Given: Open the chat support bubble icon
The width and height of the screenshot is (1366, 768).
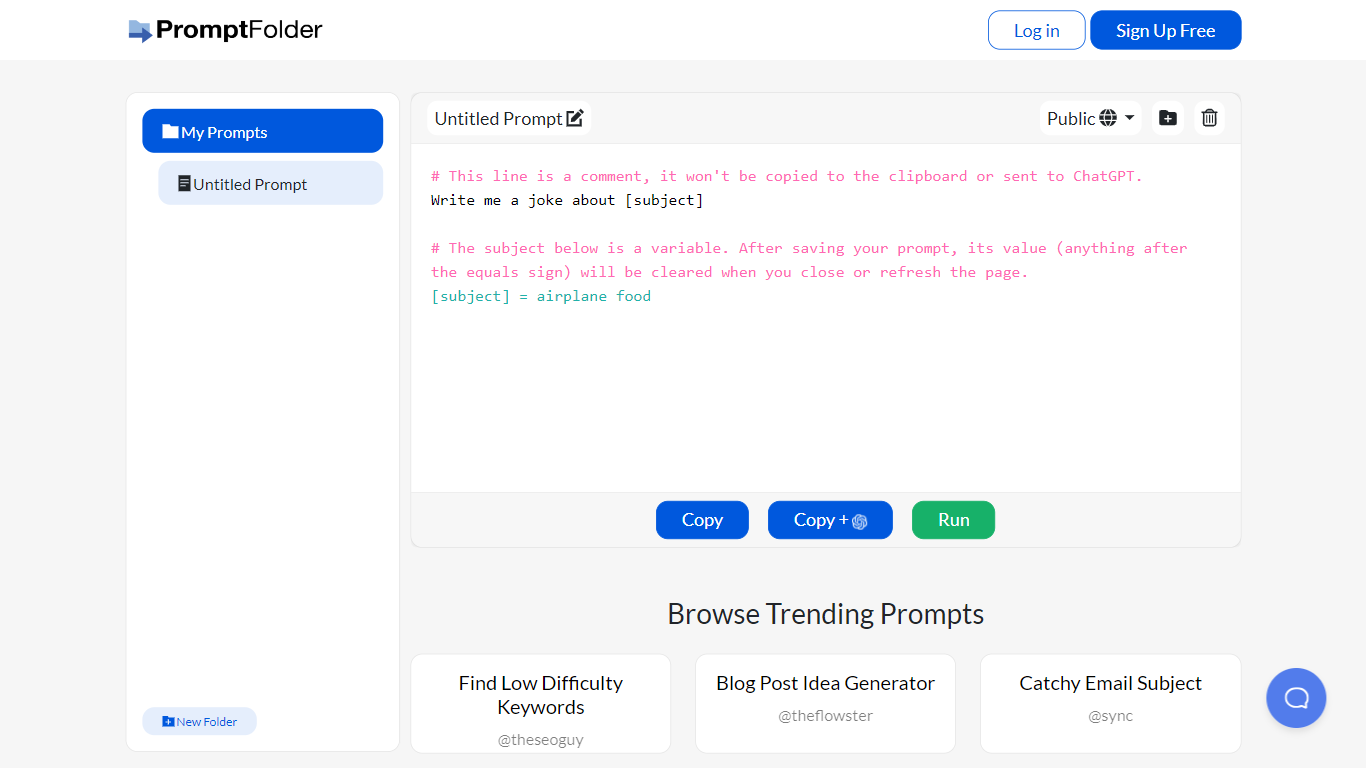Looking at the screenshot, I should coord(1295,698).
